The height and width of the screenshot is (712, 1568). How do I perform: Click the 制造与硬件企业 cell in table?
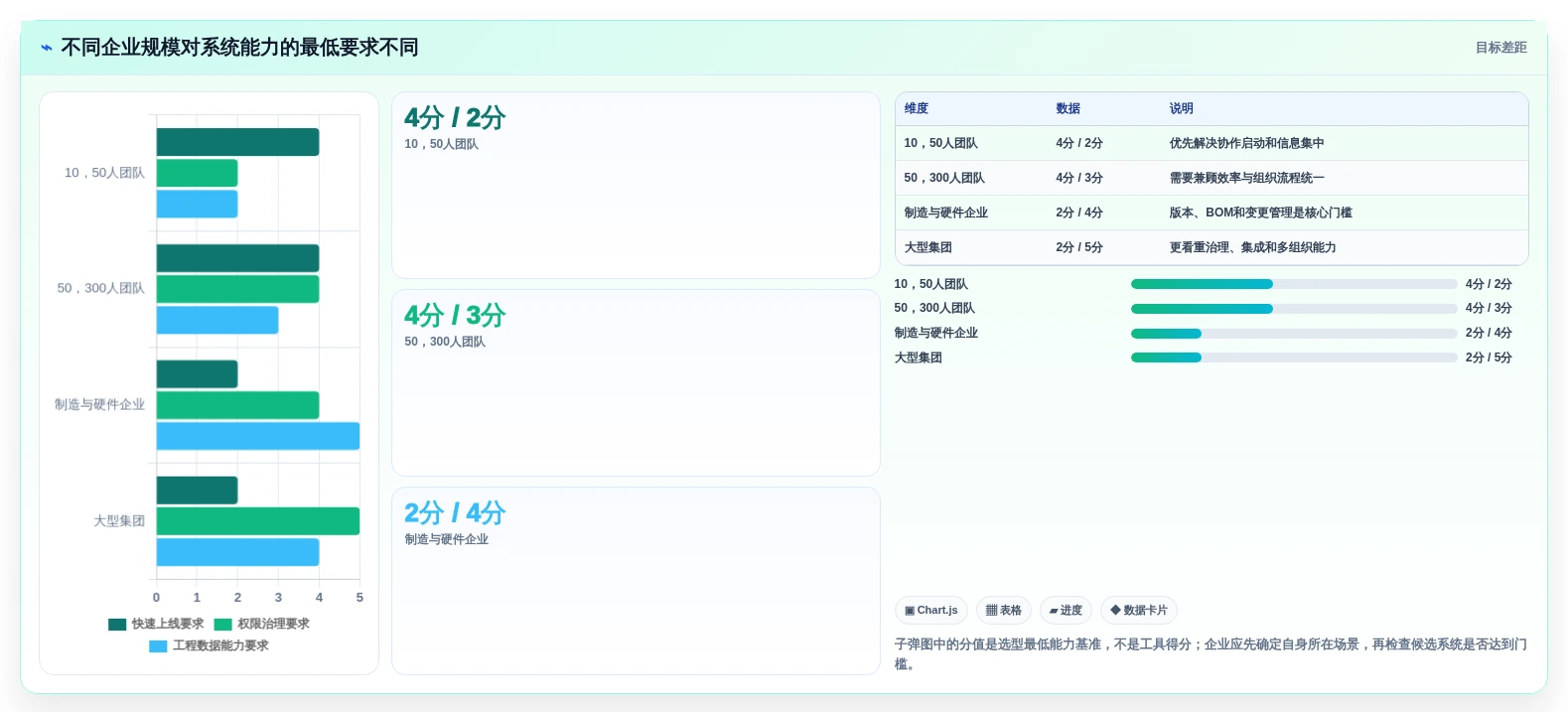(x=945, y=214)
